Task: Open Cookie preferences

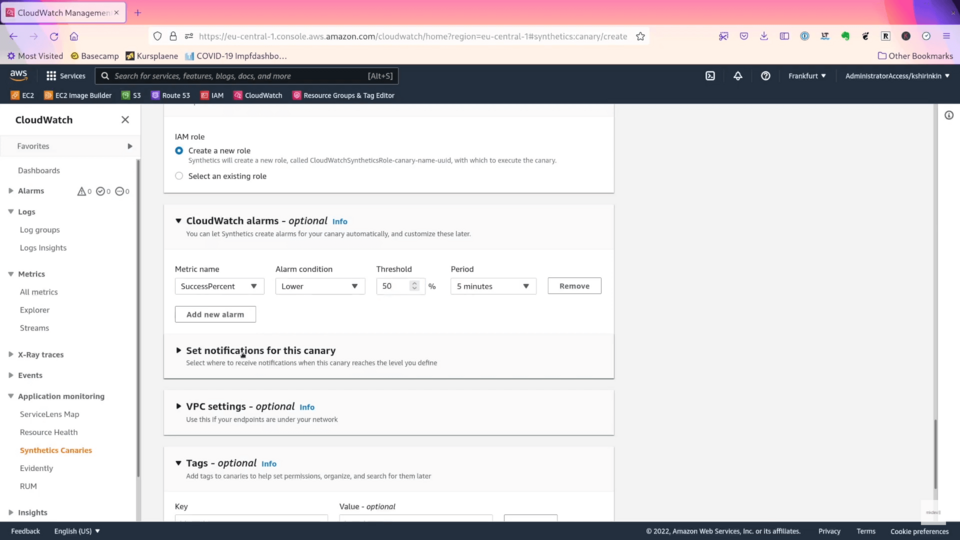Action: tap(919, 531)
